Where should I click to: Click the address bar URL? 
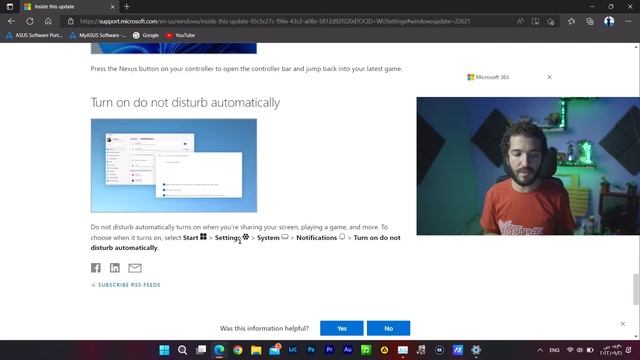pos(275,21)
